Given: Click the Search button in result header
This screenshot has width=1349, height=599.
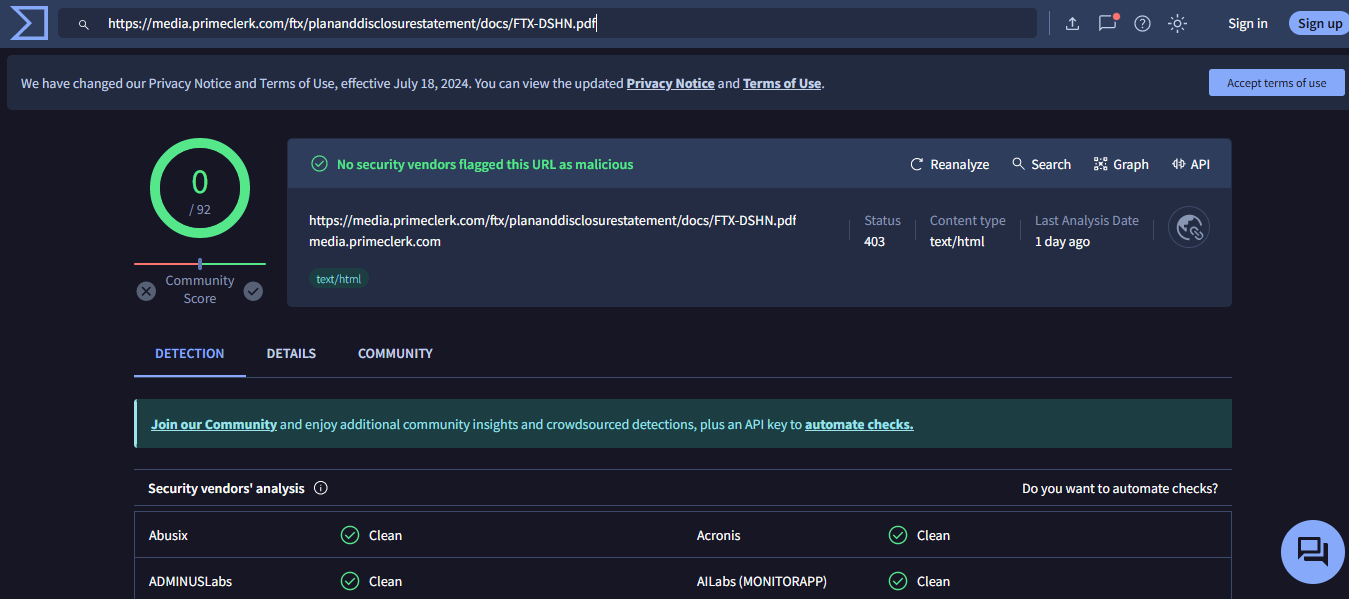Looking at the screenshot, I should click(1041, 164).
